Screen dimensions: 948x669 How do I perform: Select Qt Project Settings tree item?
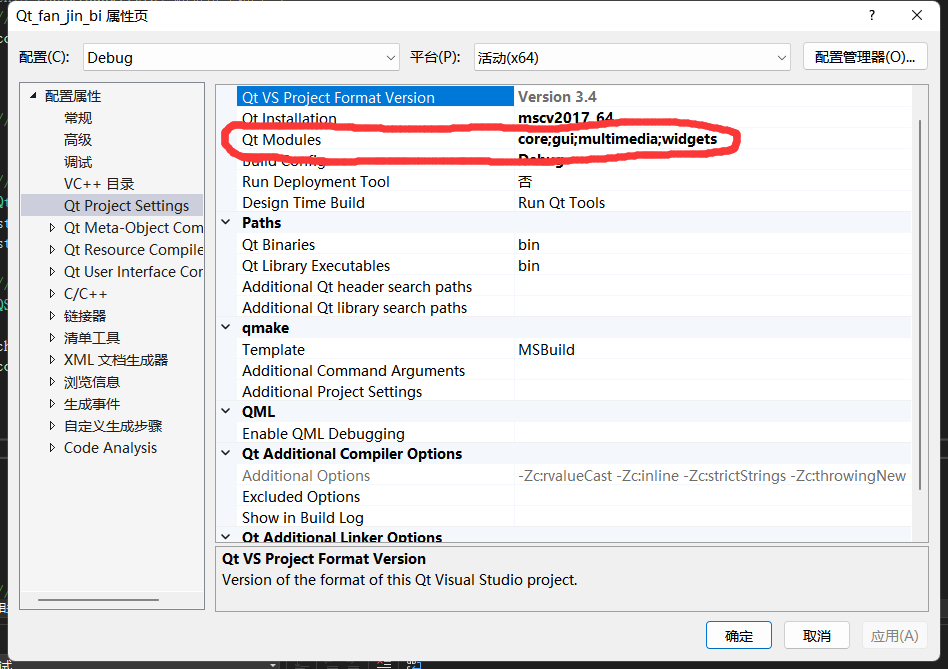point(126,205)
